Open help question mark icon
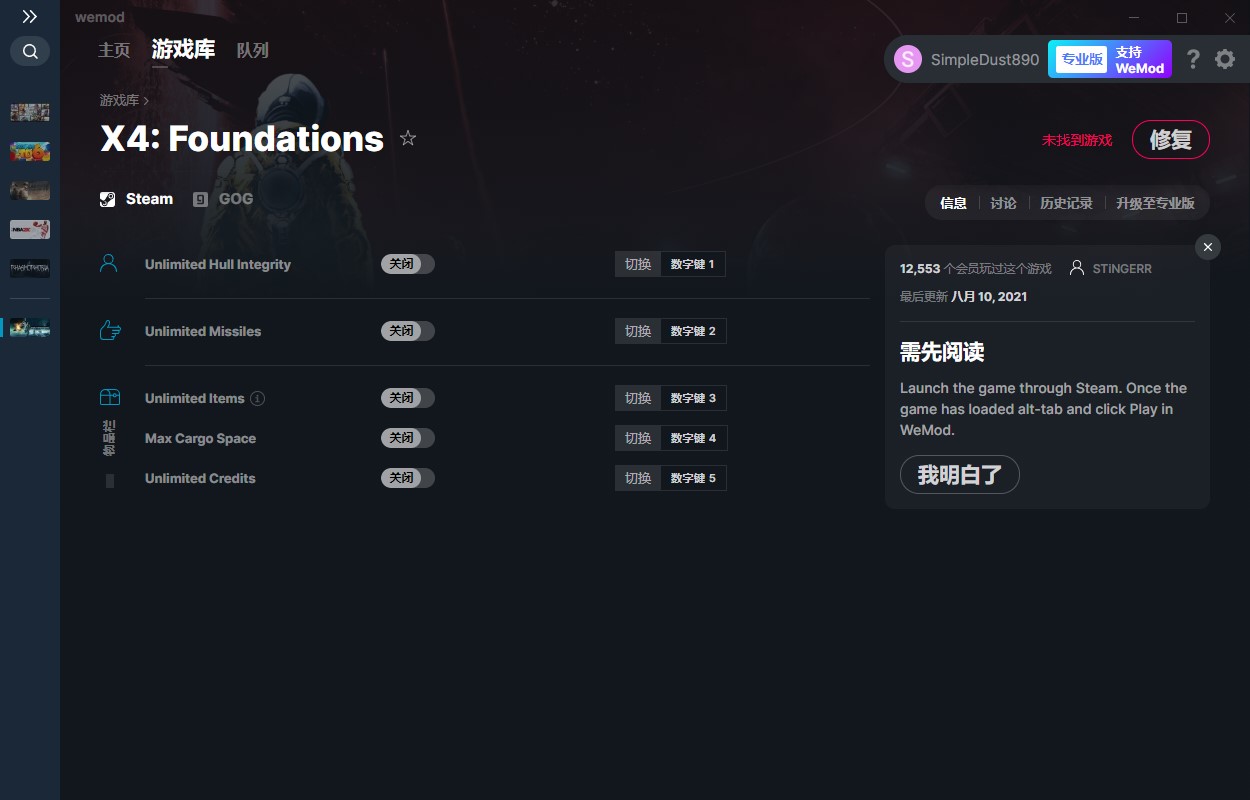 pos(1193,59)
